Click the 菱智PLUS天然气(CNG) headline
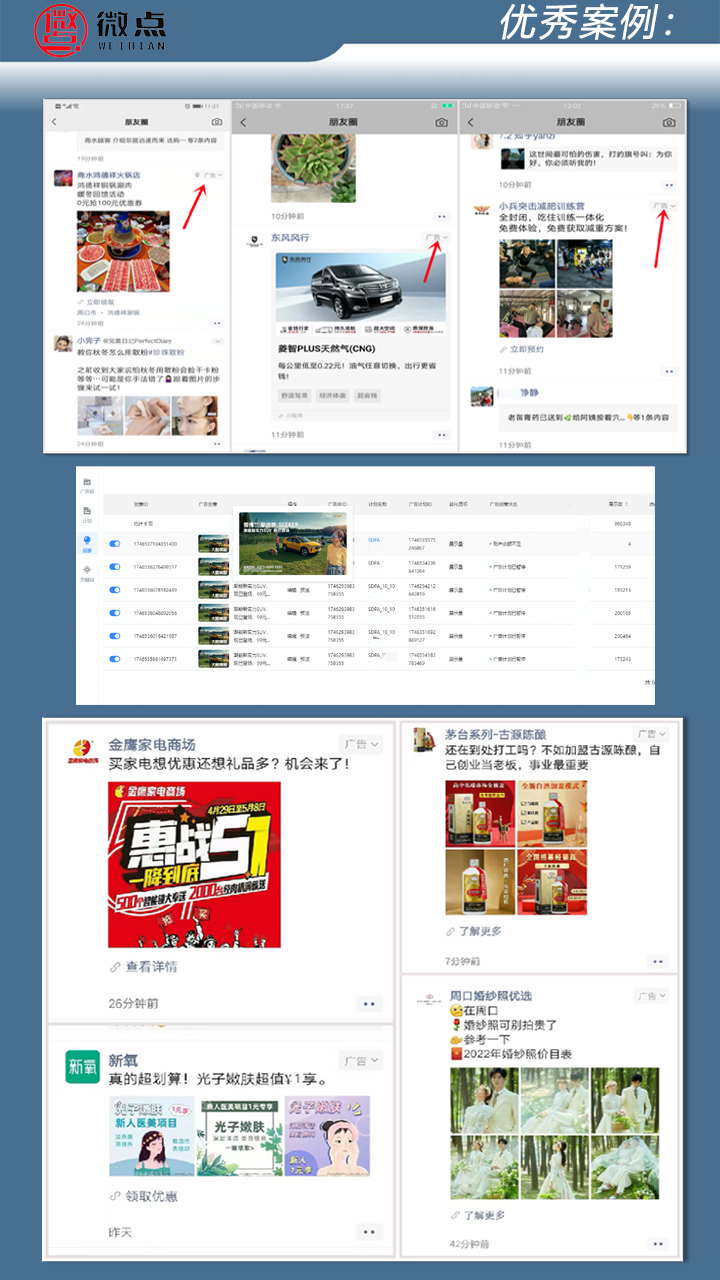Screen dimensions: 720x1280 click(x=327, y=349)
